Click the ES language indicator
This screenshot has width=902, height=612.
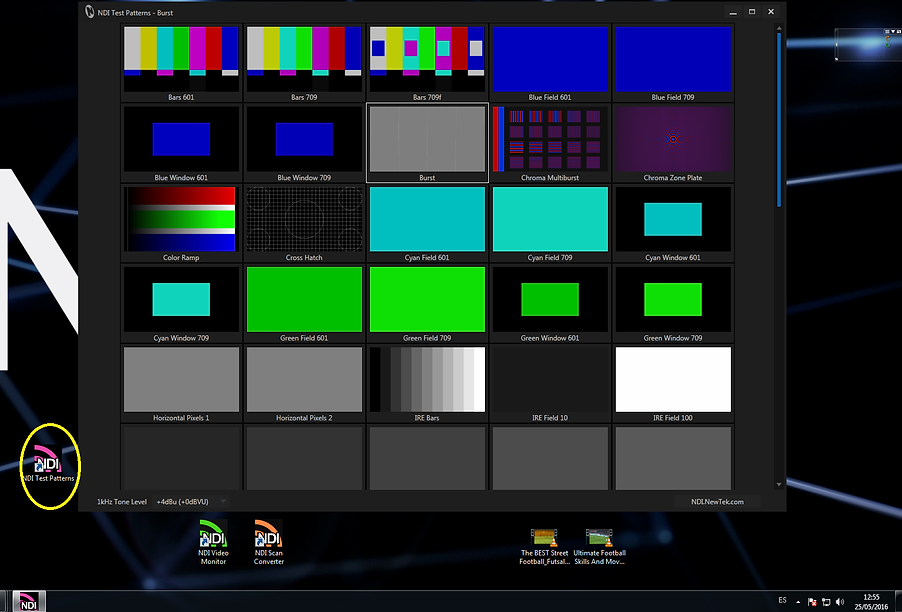782,601
